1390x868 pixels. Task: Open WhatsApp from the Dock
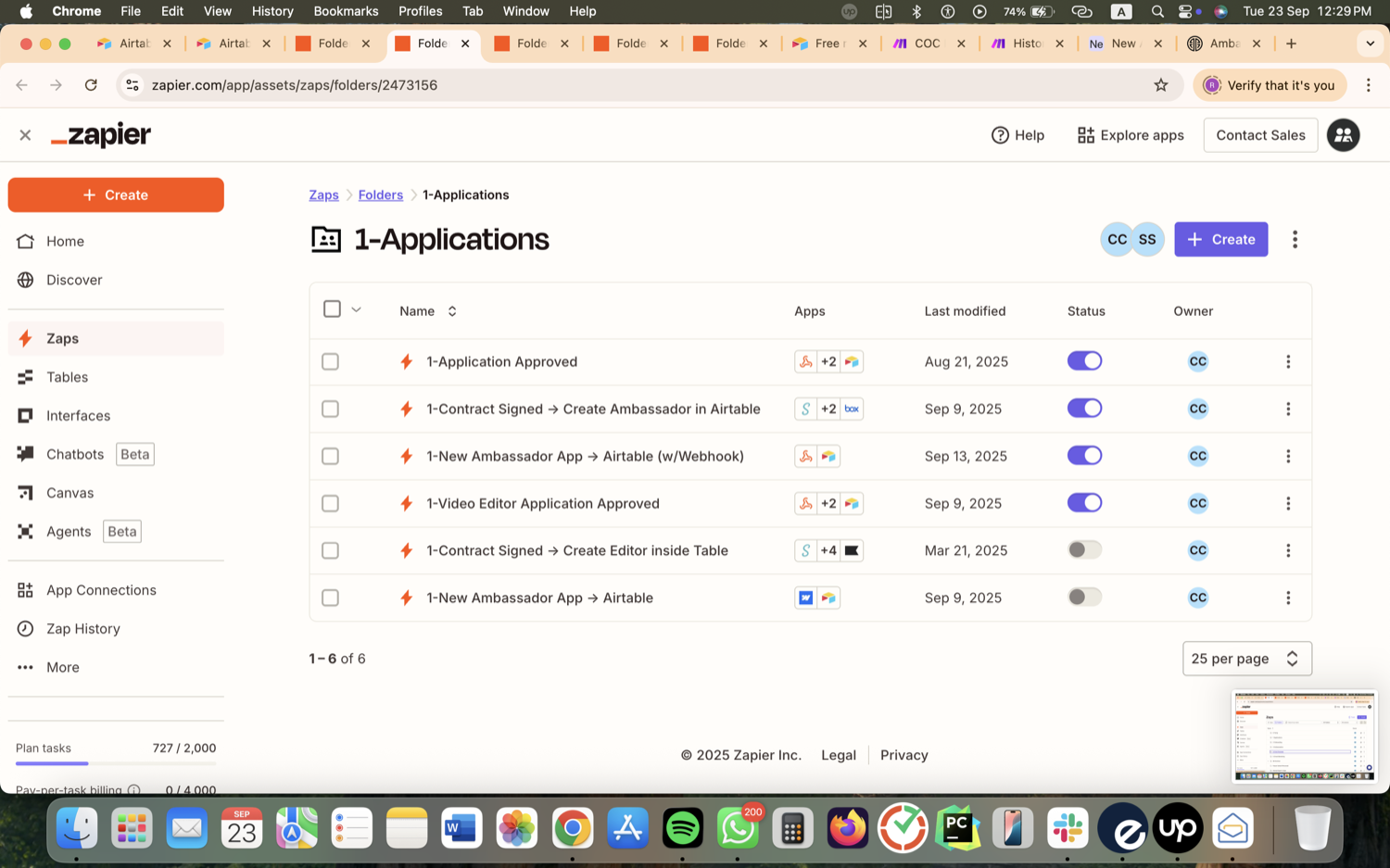click(x=738, y=828)
